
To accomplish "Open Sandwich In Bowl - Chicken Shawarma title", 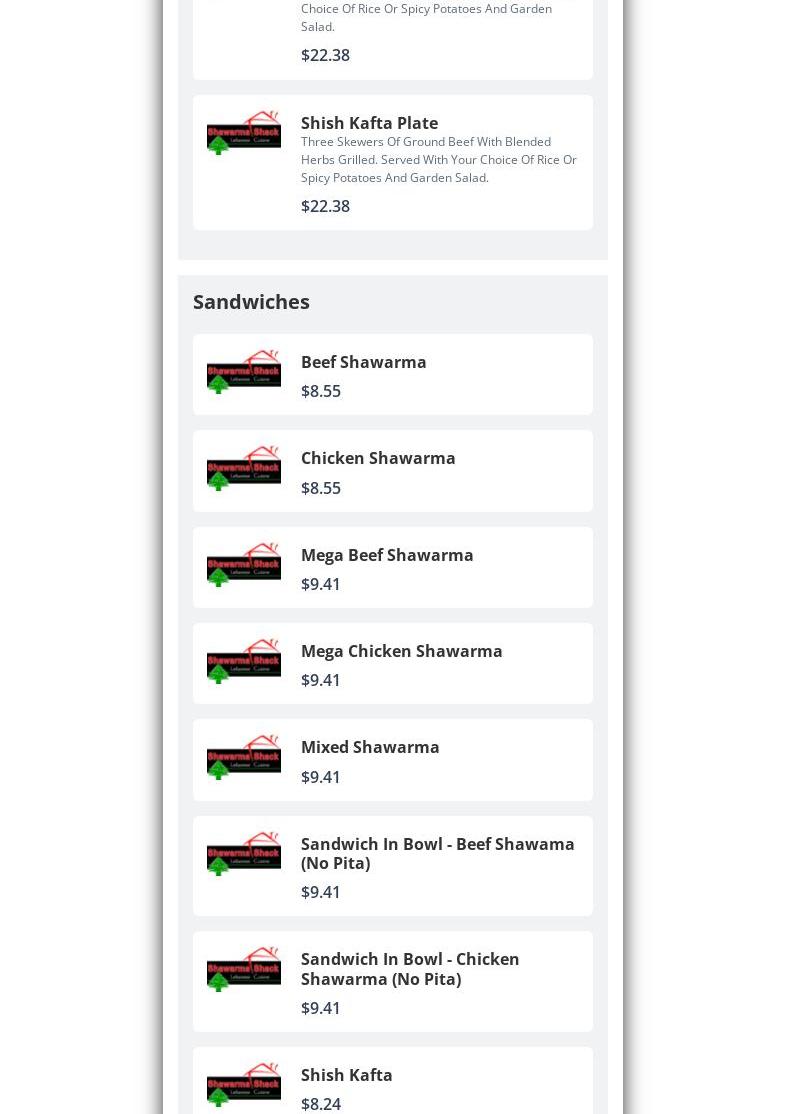I will pyautogui.click(x=410, y=969).
